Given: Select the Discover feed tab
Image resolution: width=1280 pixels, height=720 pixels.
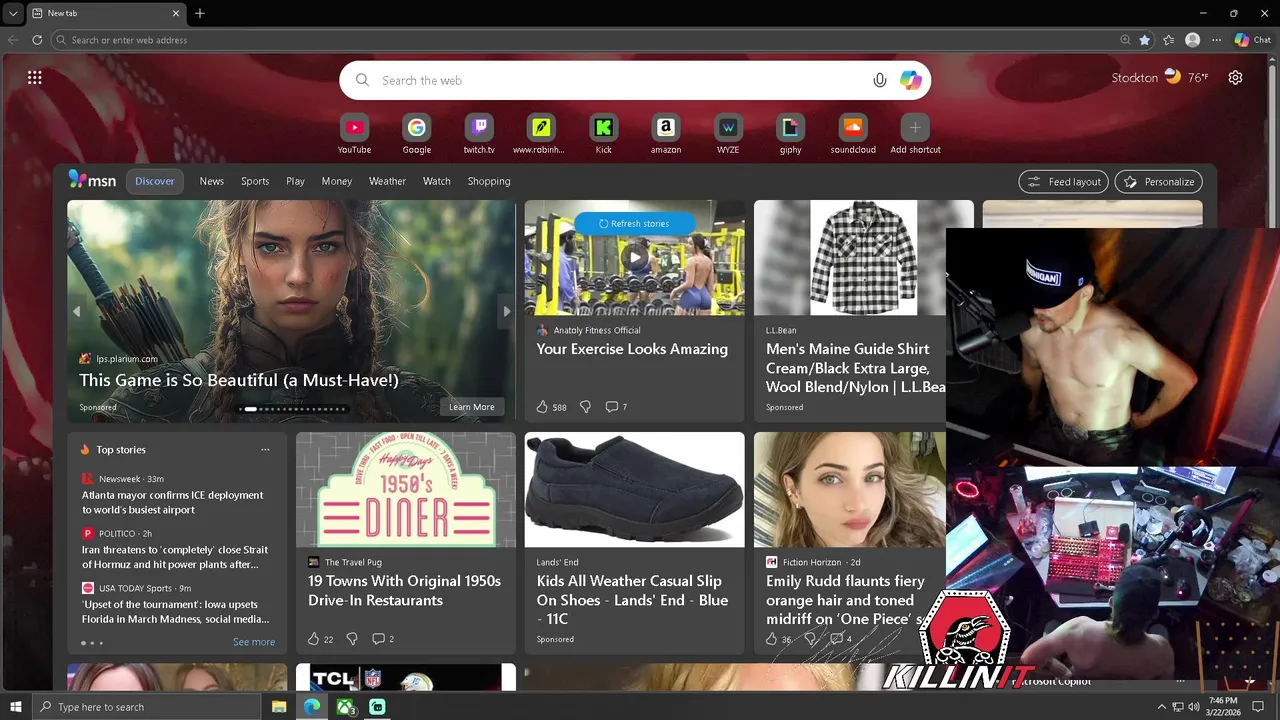Looking at the screenshot, I should click(x=155, y=181).
